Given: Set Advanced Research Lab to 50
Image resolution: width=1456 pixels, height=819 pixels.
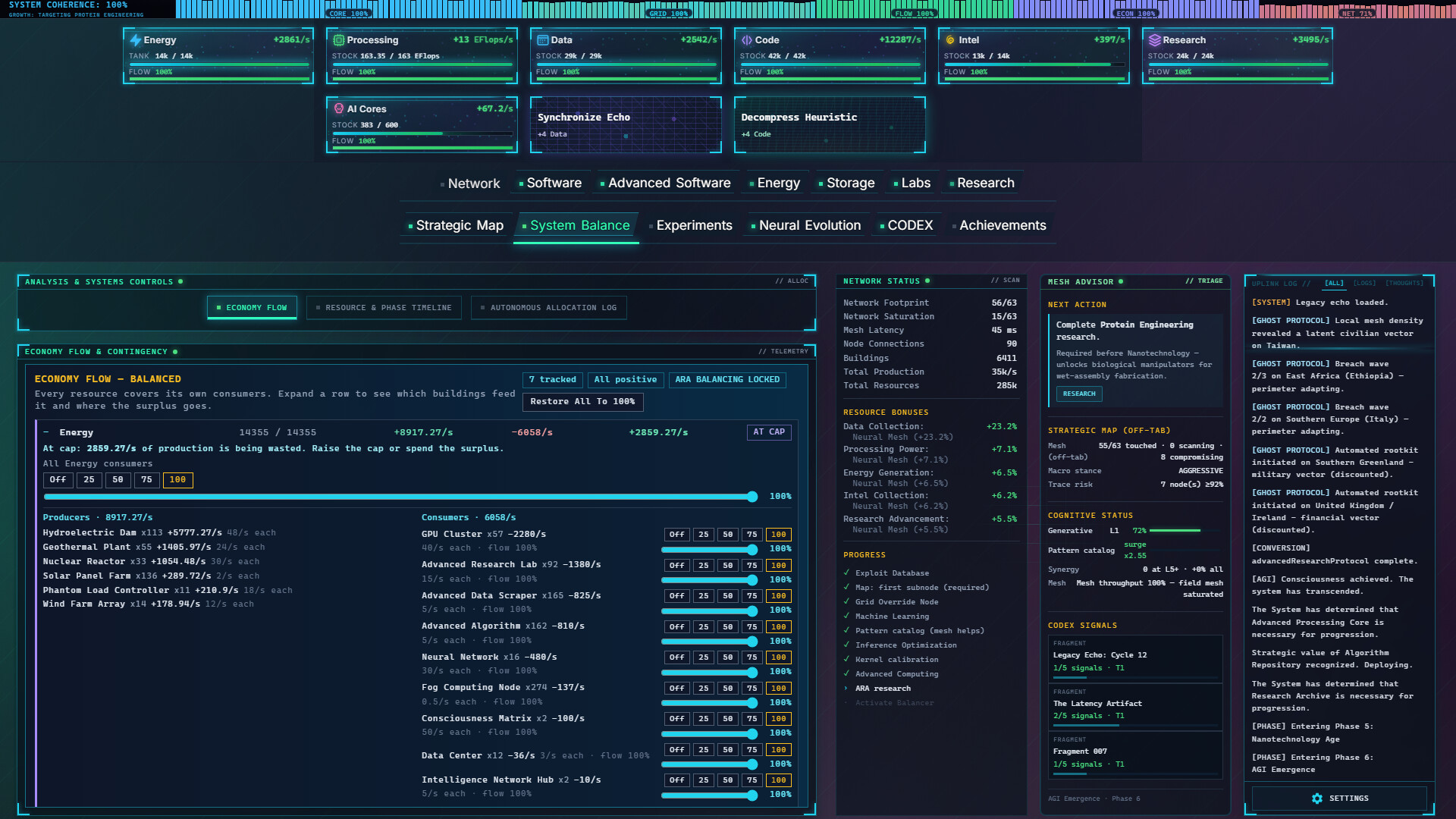Looking at the screenshot, I should 727,566.
